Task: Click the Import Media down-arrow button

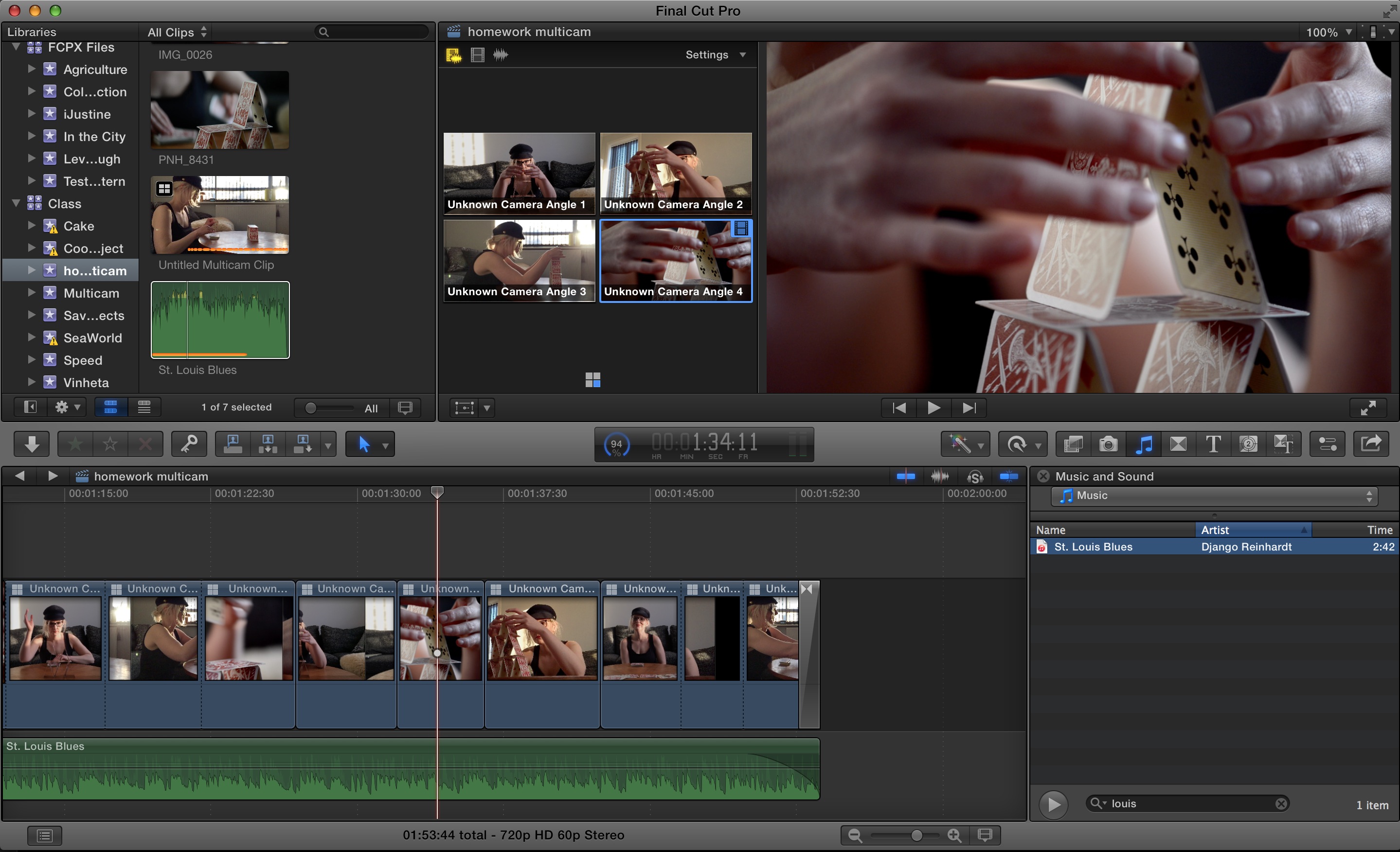Action: pos(31,444)
